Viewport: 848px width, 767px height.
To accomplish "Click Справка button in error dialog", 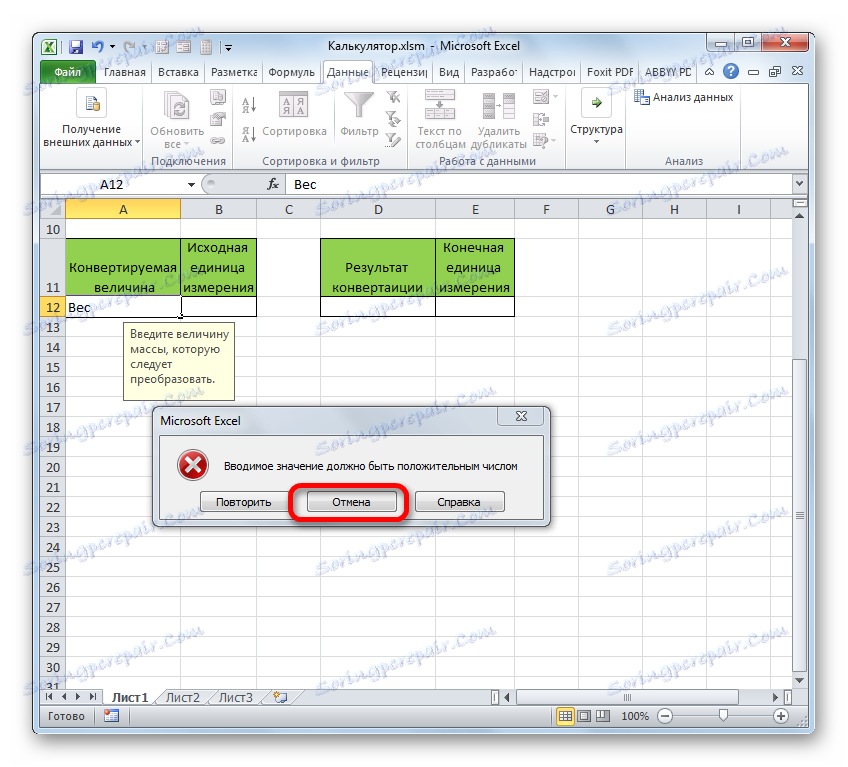I will [x=459, y=502].
